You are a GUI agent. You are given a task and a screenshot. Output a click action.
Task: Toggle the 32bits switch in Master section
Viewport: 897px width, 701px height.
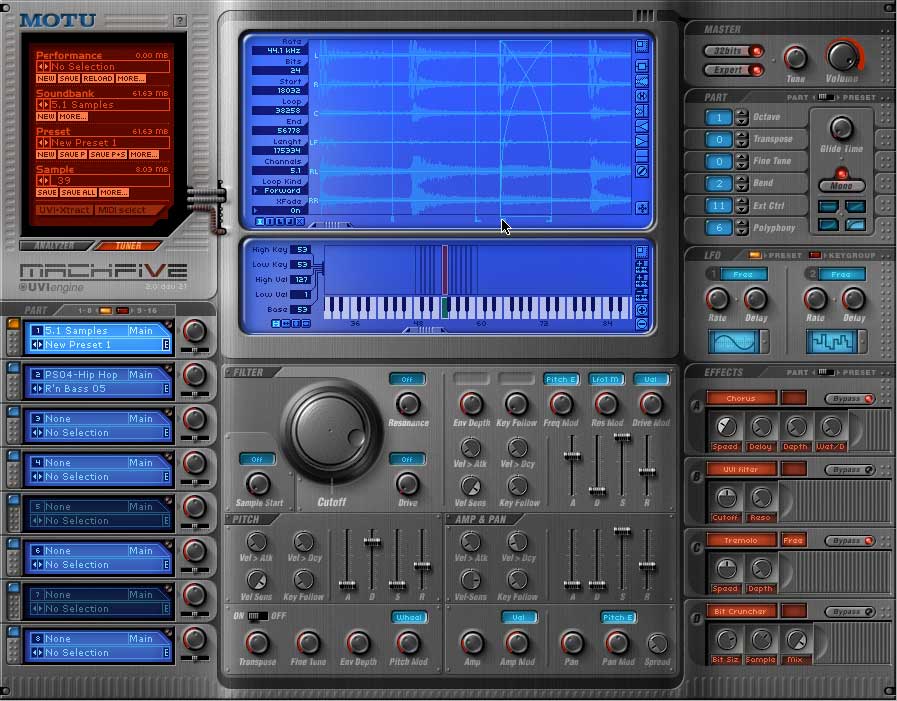point(734,51)
